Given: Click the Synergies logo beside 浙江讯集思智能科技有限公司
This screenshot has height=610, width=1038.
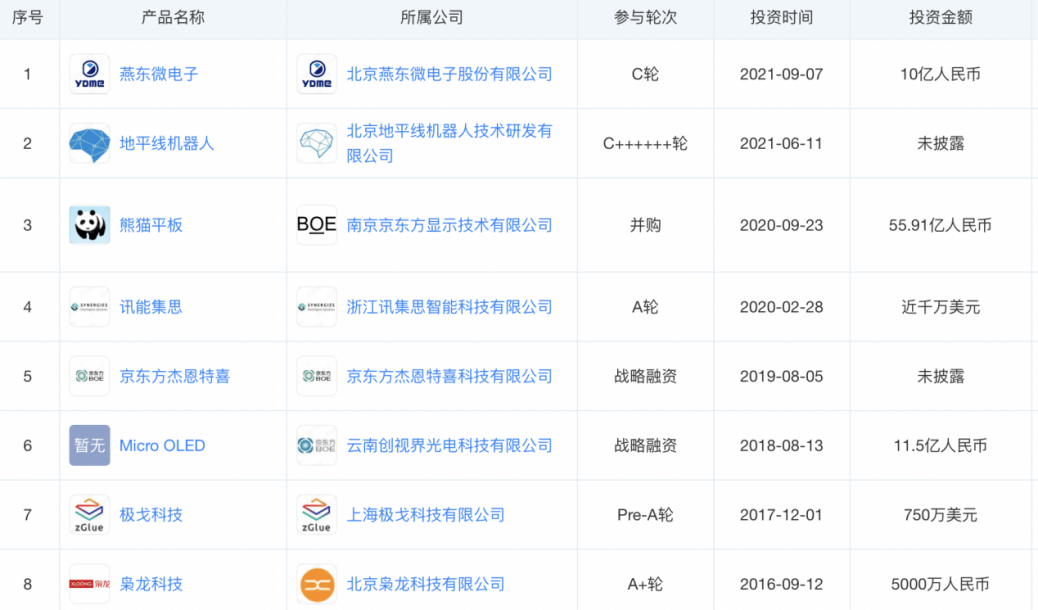Looking at the screenshot, I should [x=316, y=307].
